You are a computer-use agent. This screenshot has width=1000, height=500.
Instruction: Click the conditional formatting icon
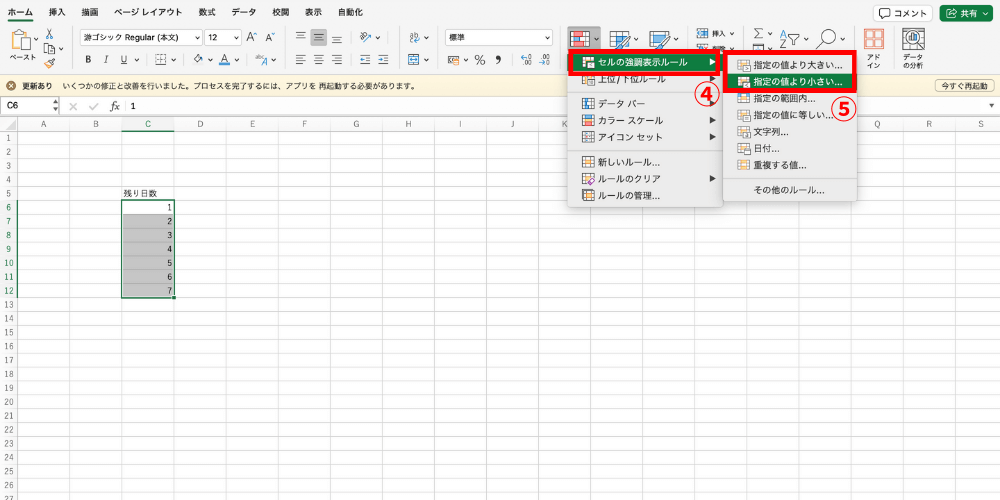579,39
